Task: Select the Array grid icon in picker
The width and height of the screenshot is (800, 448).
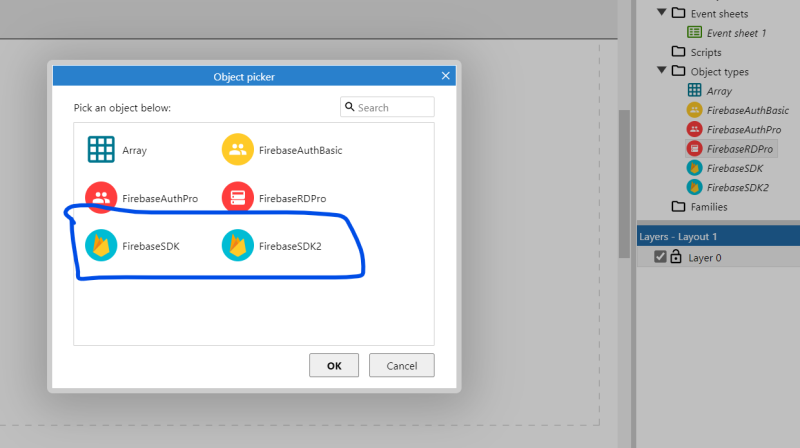Action: click(x=101, y=150)
